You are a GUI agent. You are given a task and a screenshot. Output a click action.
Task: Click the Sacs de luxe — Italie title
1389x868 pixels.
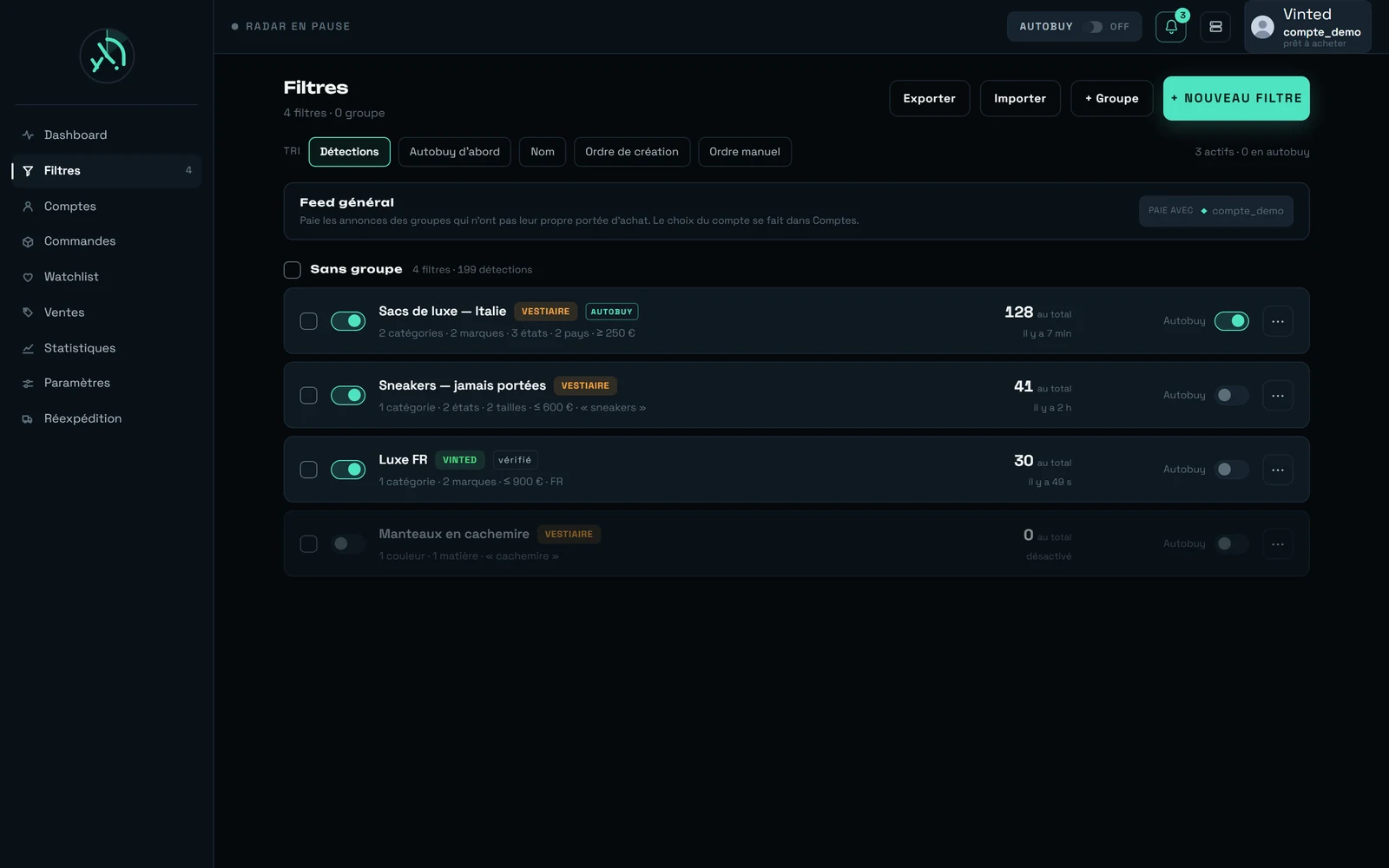442,311
